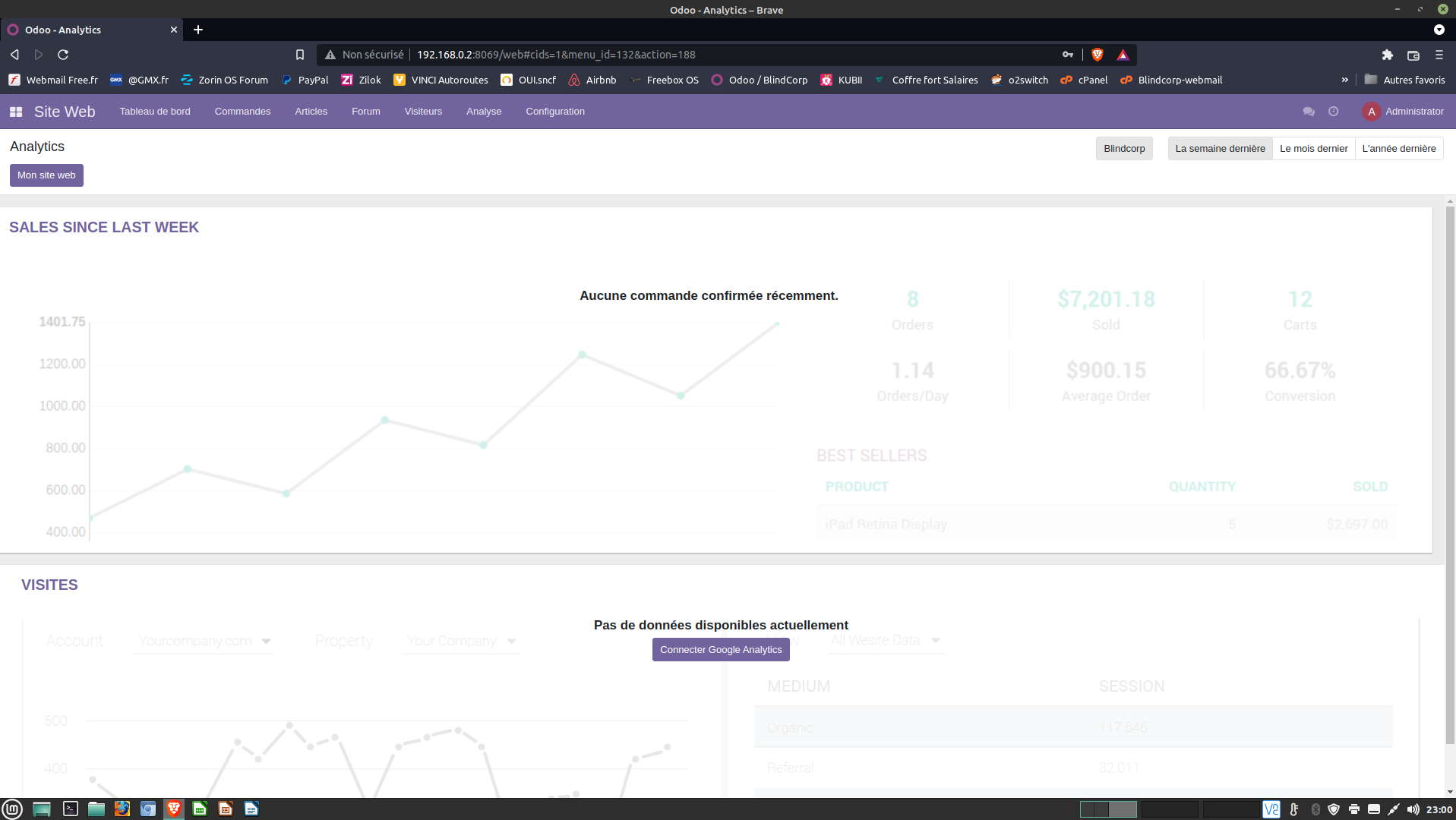Open the activities clock icon
This screenshot has width=1456, height=820.
(1333, 112)
